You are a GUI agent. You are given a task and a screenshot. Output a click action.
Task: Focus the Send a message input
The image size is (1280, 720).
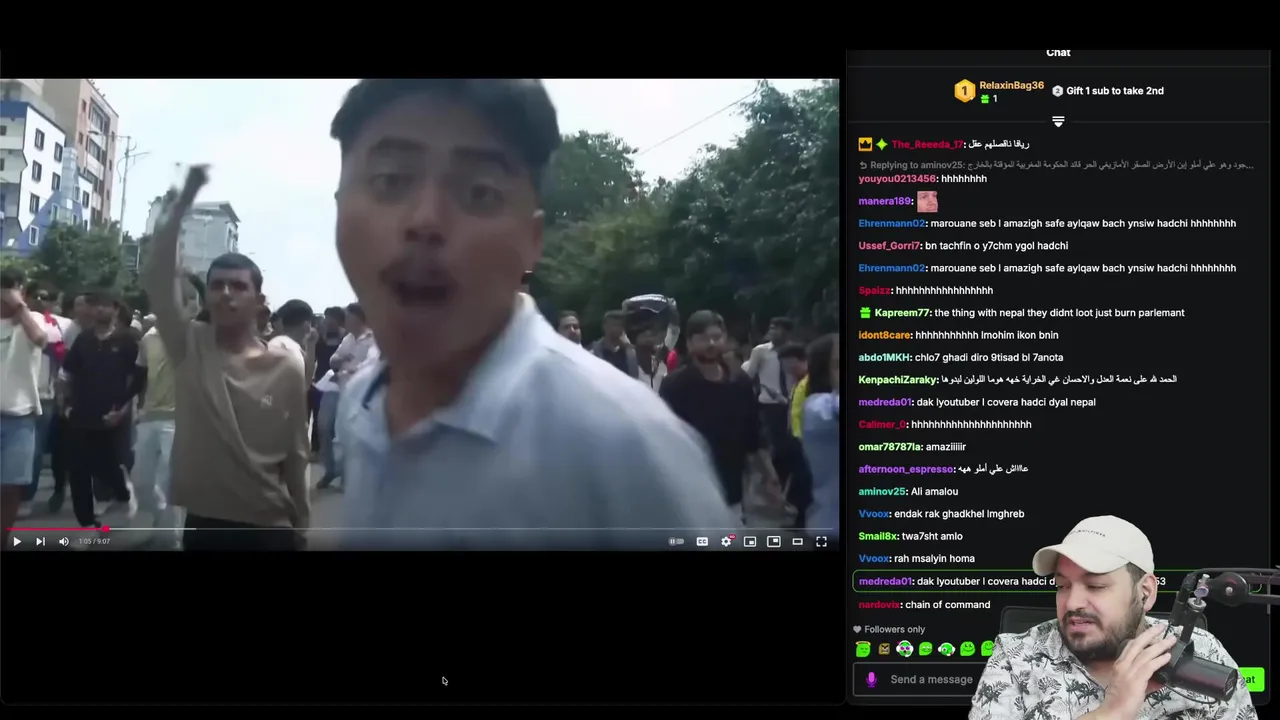click(x=931, y=680)
